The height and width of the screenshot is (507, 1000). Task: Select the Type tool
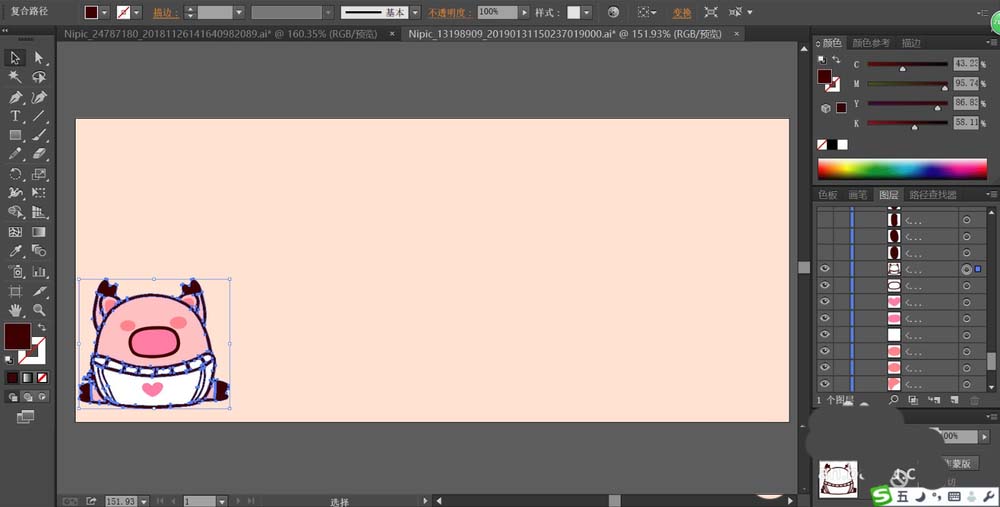point(15,116)
